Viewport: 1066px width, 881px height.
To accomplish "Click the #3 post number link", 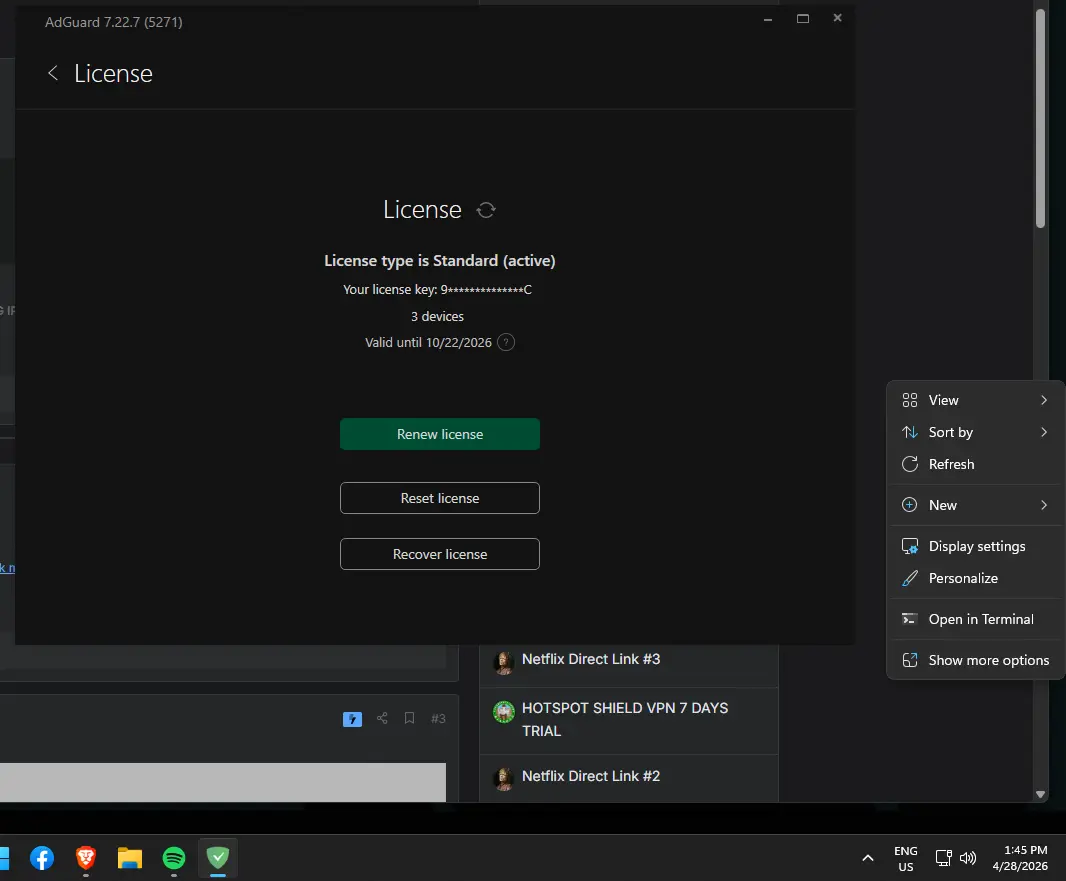I will (439, 719).
